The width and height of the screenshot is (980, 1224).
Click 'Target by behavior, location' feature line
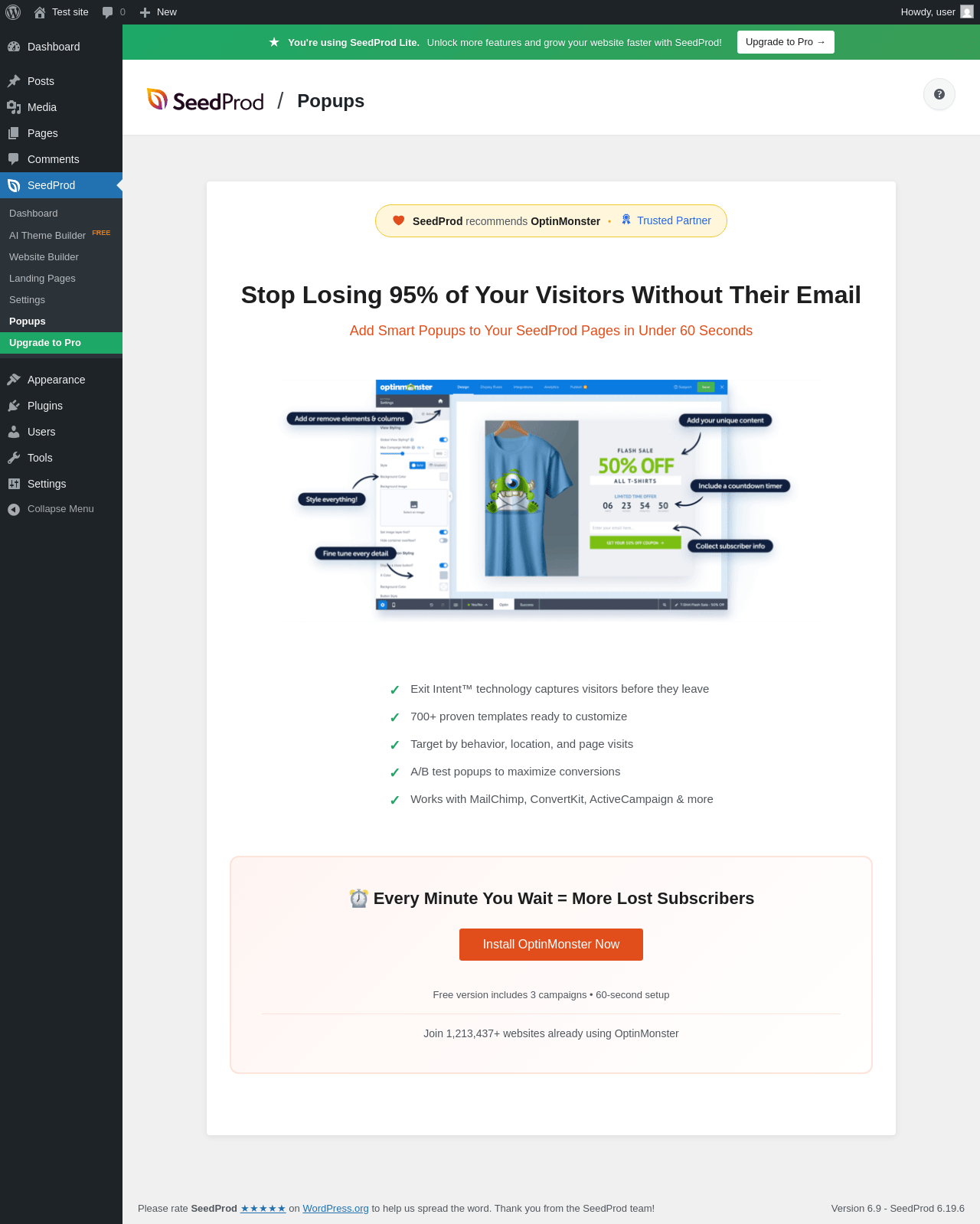(x=521, y=744)
